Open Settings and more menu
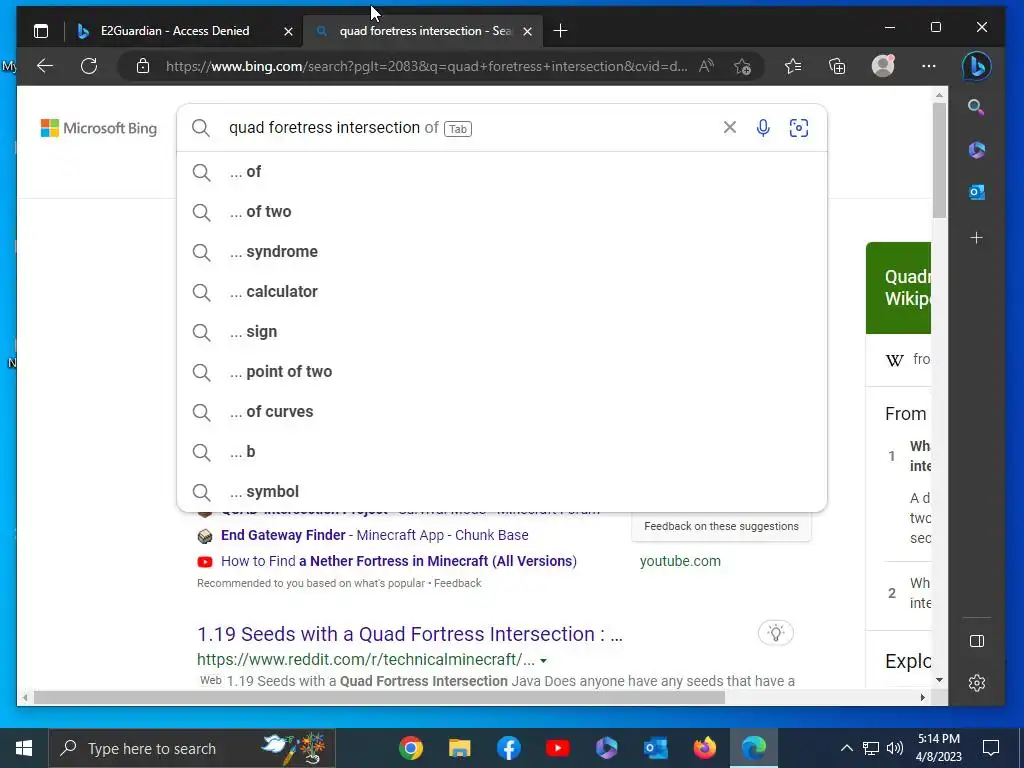Viewport: 1024px width, 768px height. pyautogui.click(x=929, y=66)
